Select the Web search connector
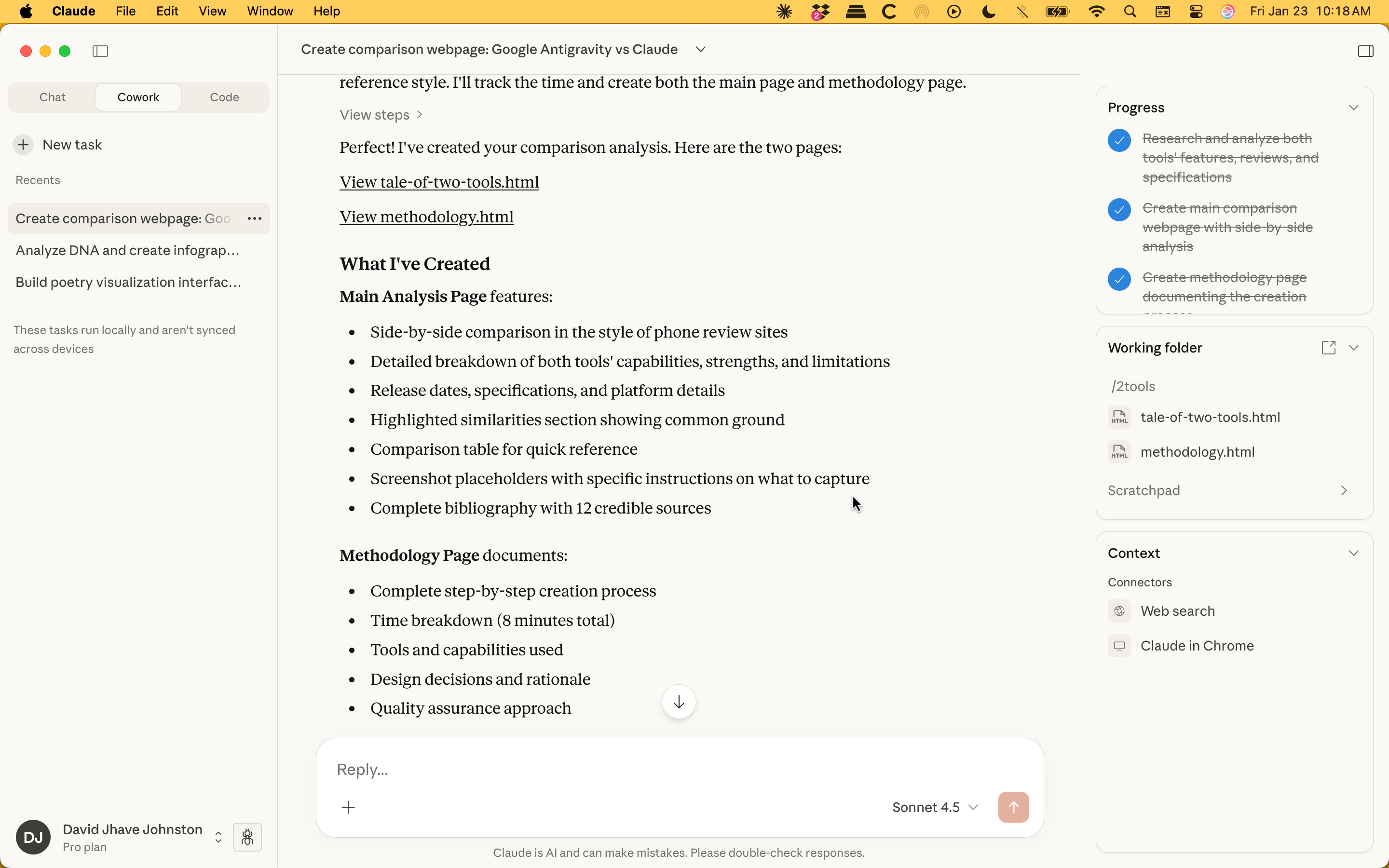Viewport: 1389px width, 868px height. (1177, 610)
